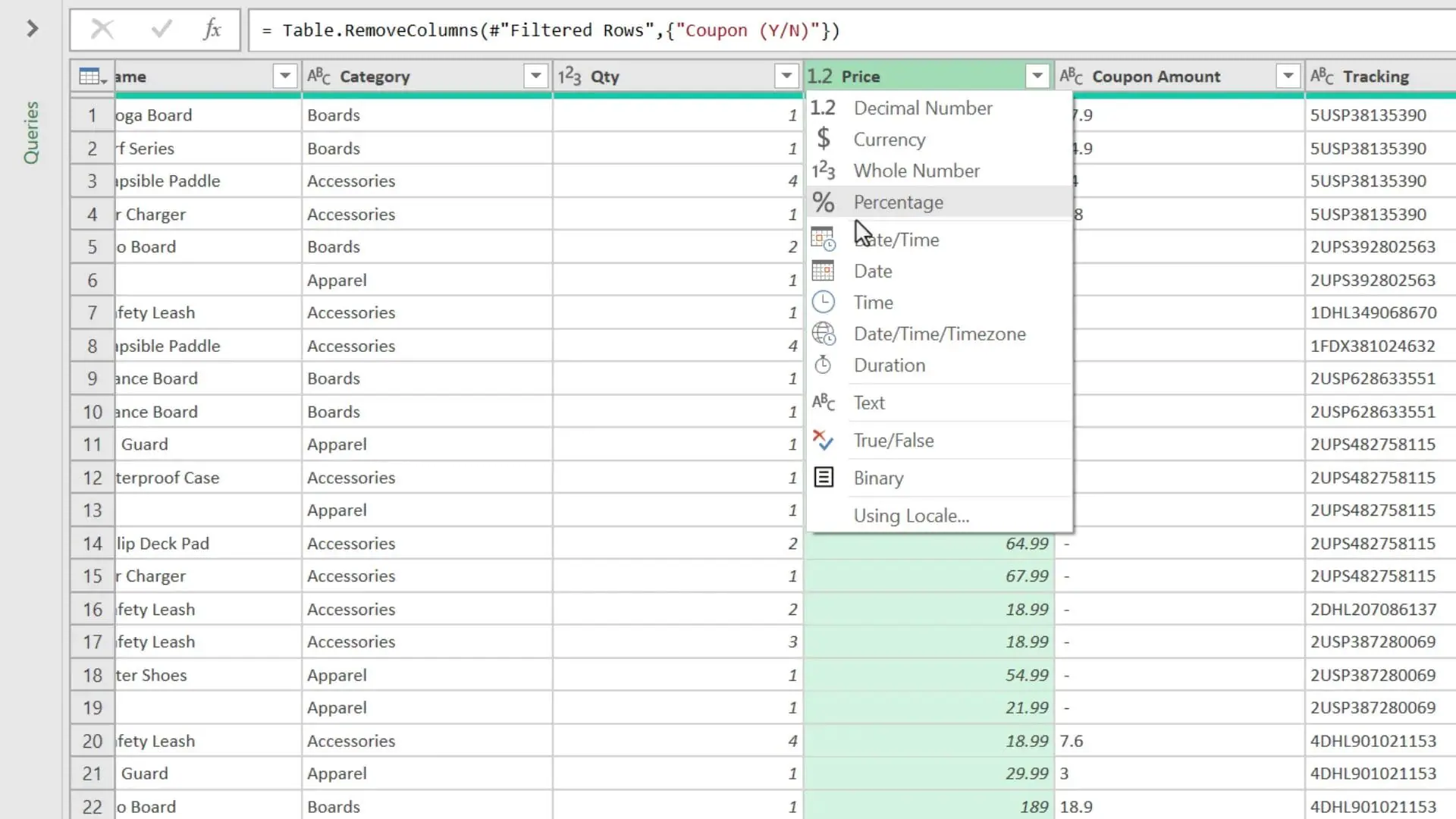The height and width of the screenshot is (819, 1456).
Task: Click the cancel (X) icon in the formula bar
Action: tap(102, 30)
